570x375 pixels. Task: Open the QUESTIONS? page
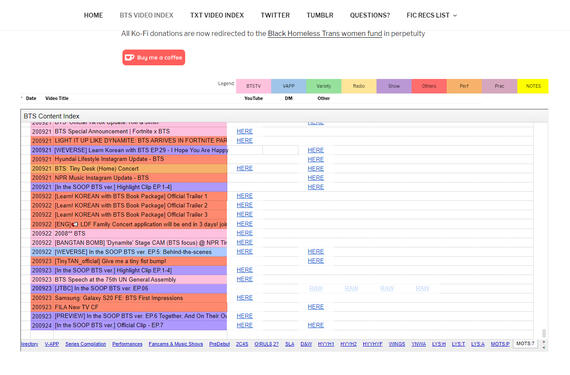point(370,15)
